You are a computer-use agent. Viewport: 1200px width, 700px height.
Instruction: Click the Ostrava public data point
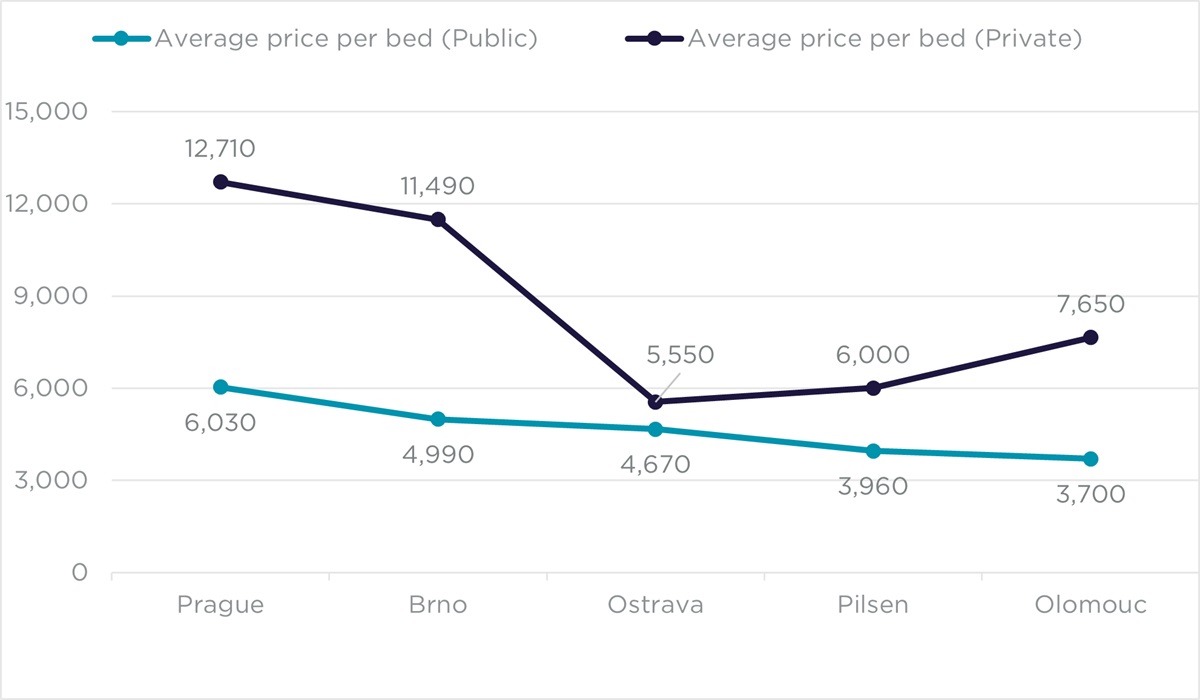click(656, 429)
